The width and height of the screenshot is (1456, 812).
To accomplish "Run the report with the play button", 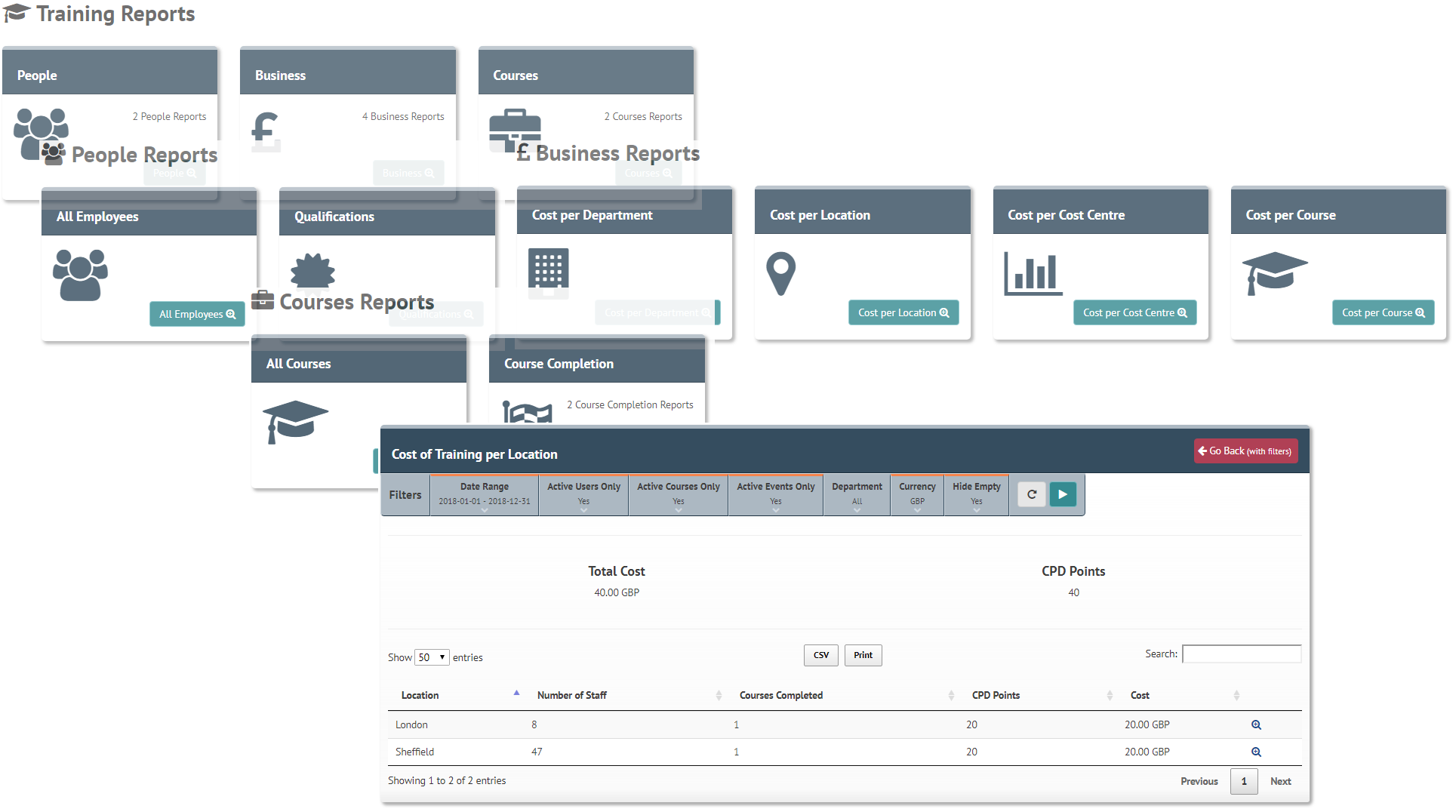I will pos(1063,494).
